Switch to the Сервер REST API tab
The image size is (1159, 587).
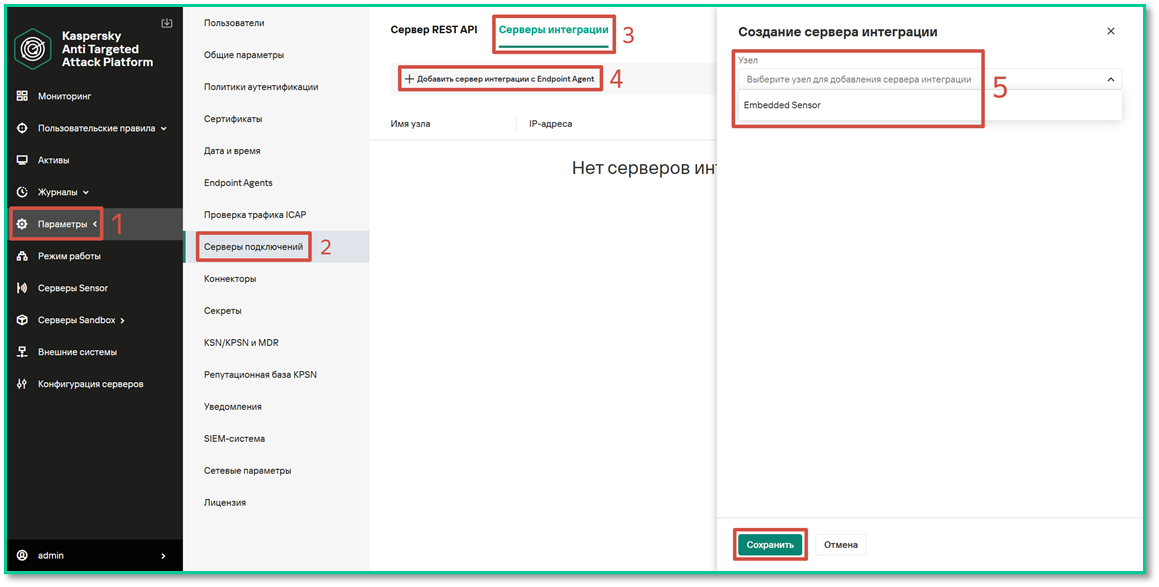click(434, 30)
